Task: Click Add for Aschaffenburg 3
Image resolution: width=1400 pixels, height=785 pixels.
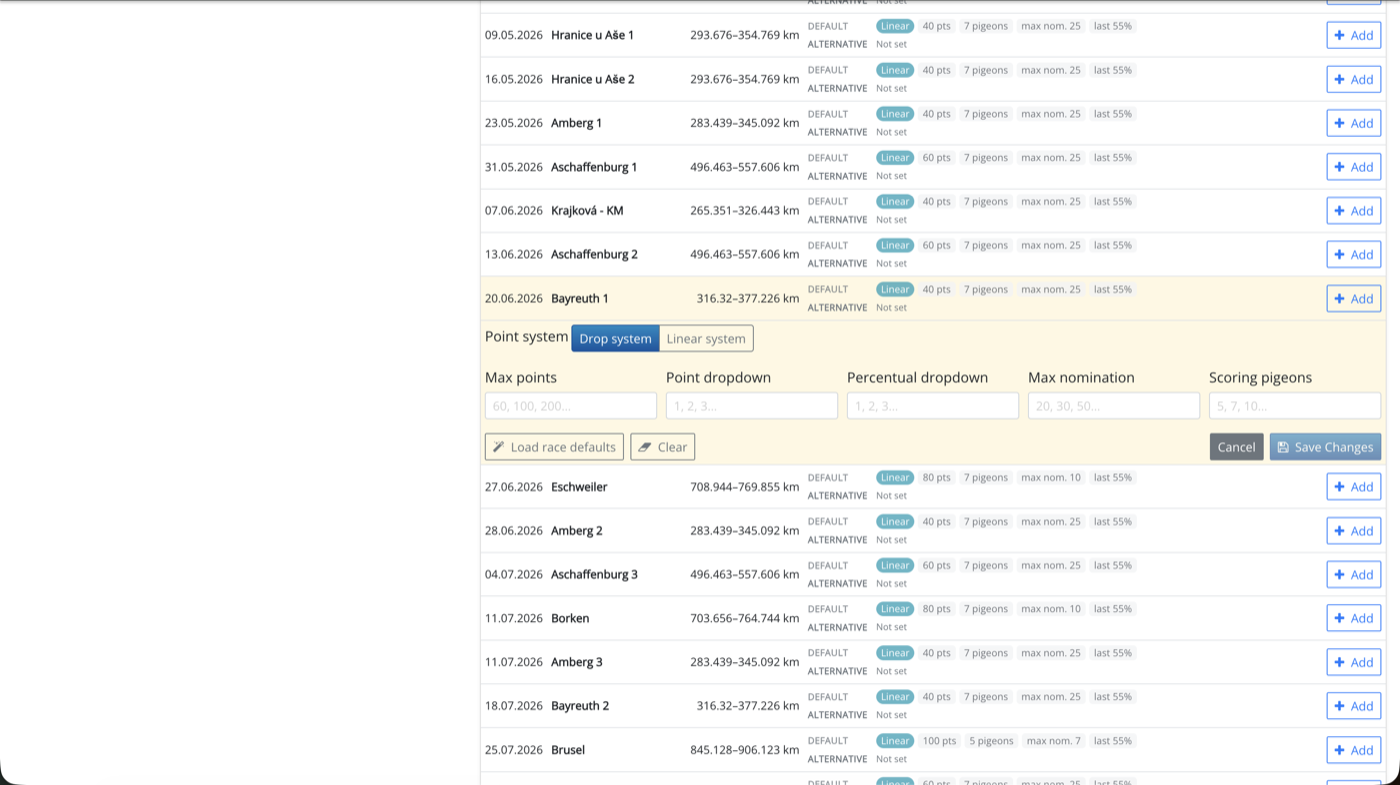Action: coord(1353,575)
